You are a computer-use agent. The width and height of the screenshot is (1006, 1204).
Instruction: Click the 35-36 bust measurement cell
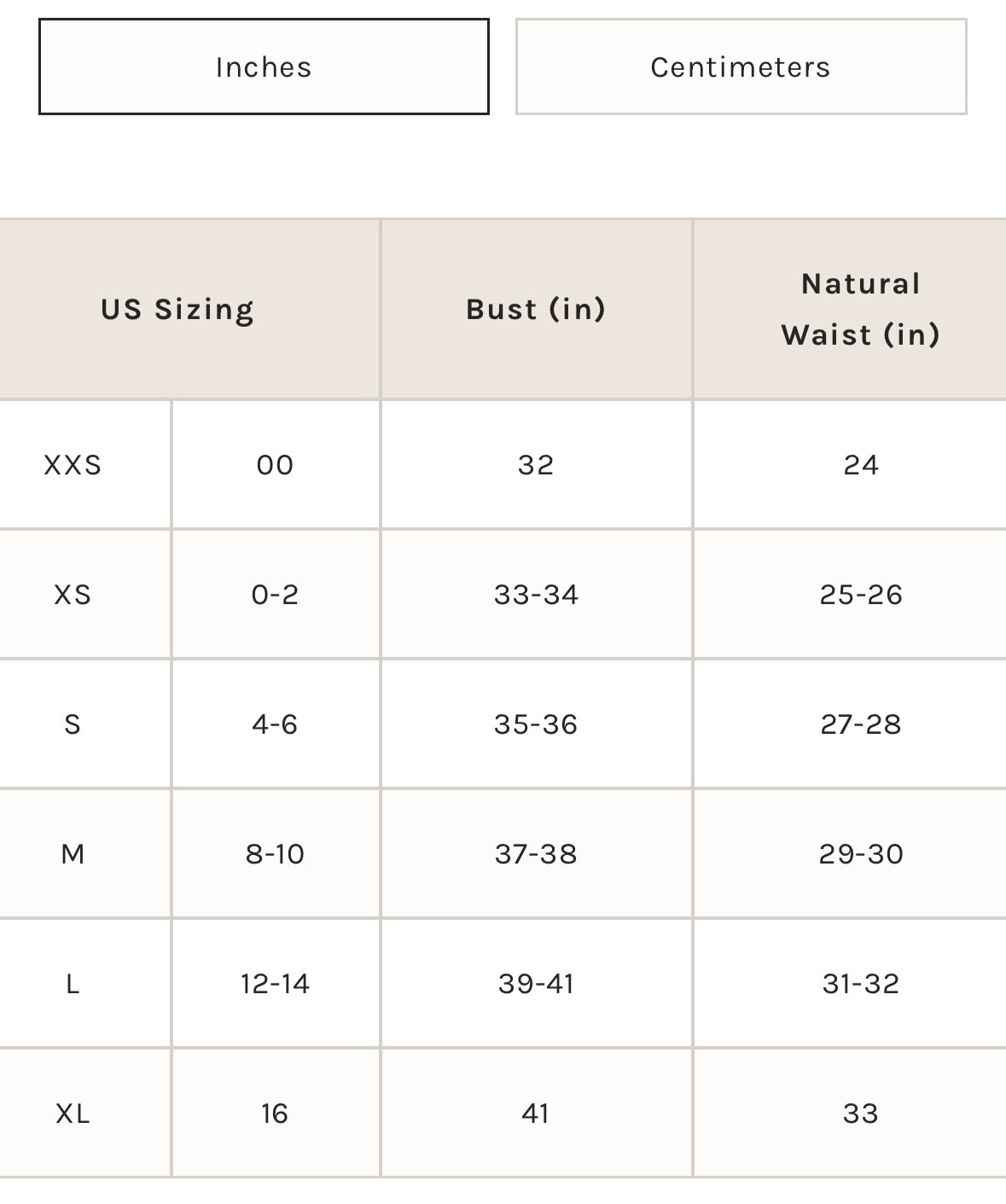536,724
